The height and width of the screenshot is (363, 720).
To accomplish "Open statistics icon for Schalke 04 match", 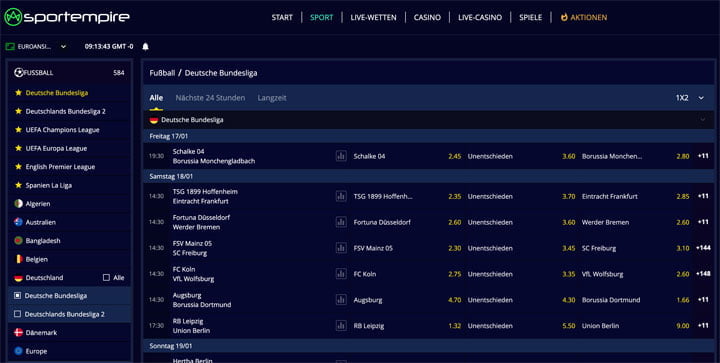I will point(341,156).
